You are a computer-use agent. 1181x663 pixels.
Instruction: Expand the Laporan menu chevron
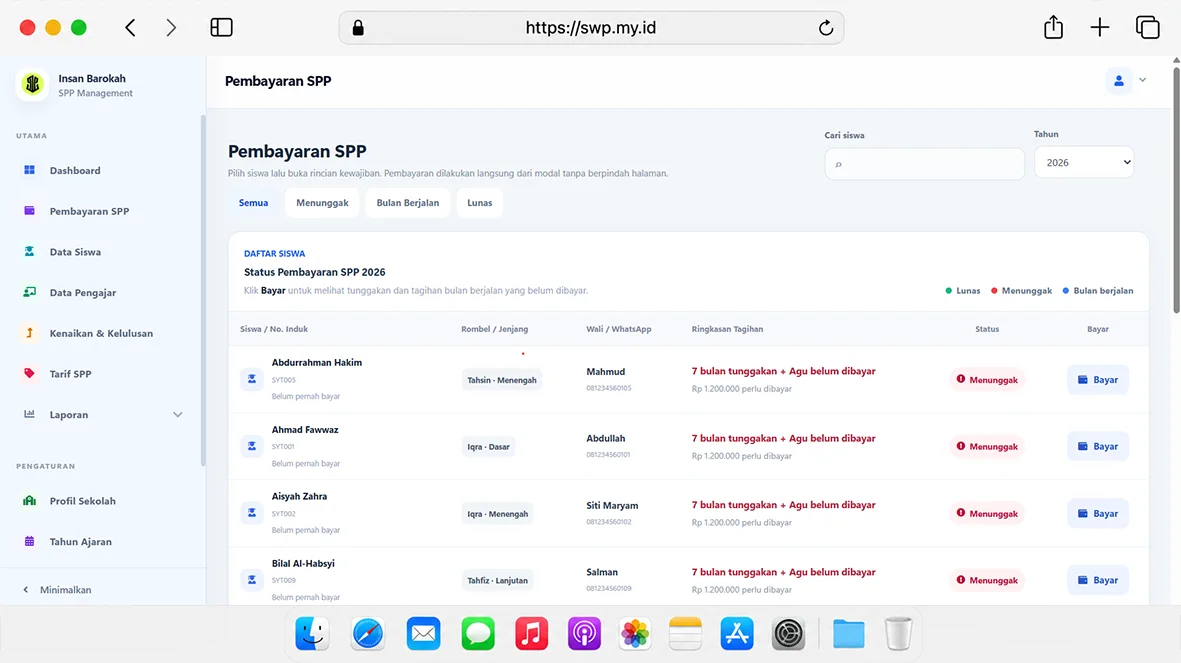click(x=178, y=414)
